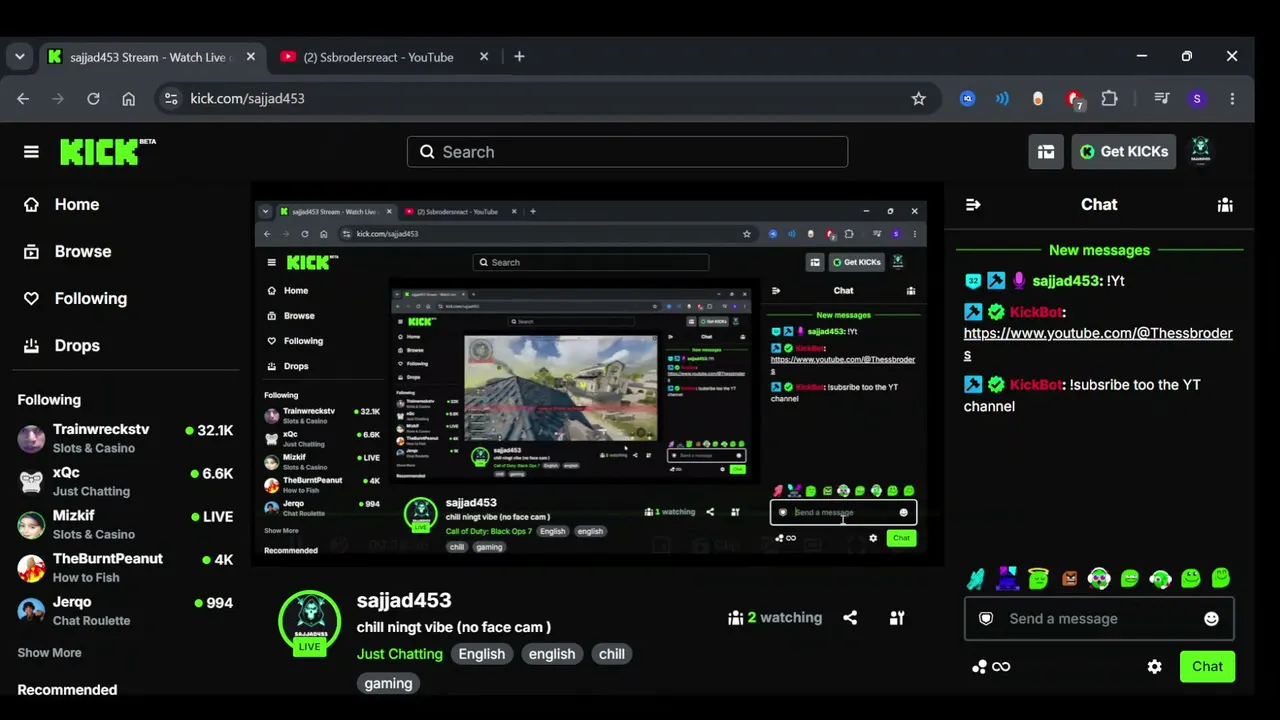This screenshot has width=1280, height=720.
Task: Click the live stream video player
Action: click(597, 374)
